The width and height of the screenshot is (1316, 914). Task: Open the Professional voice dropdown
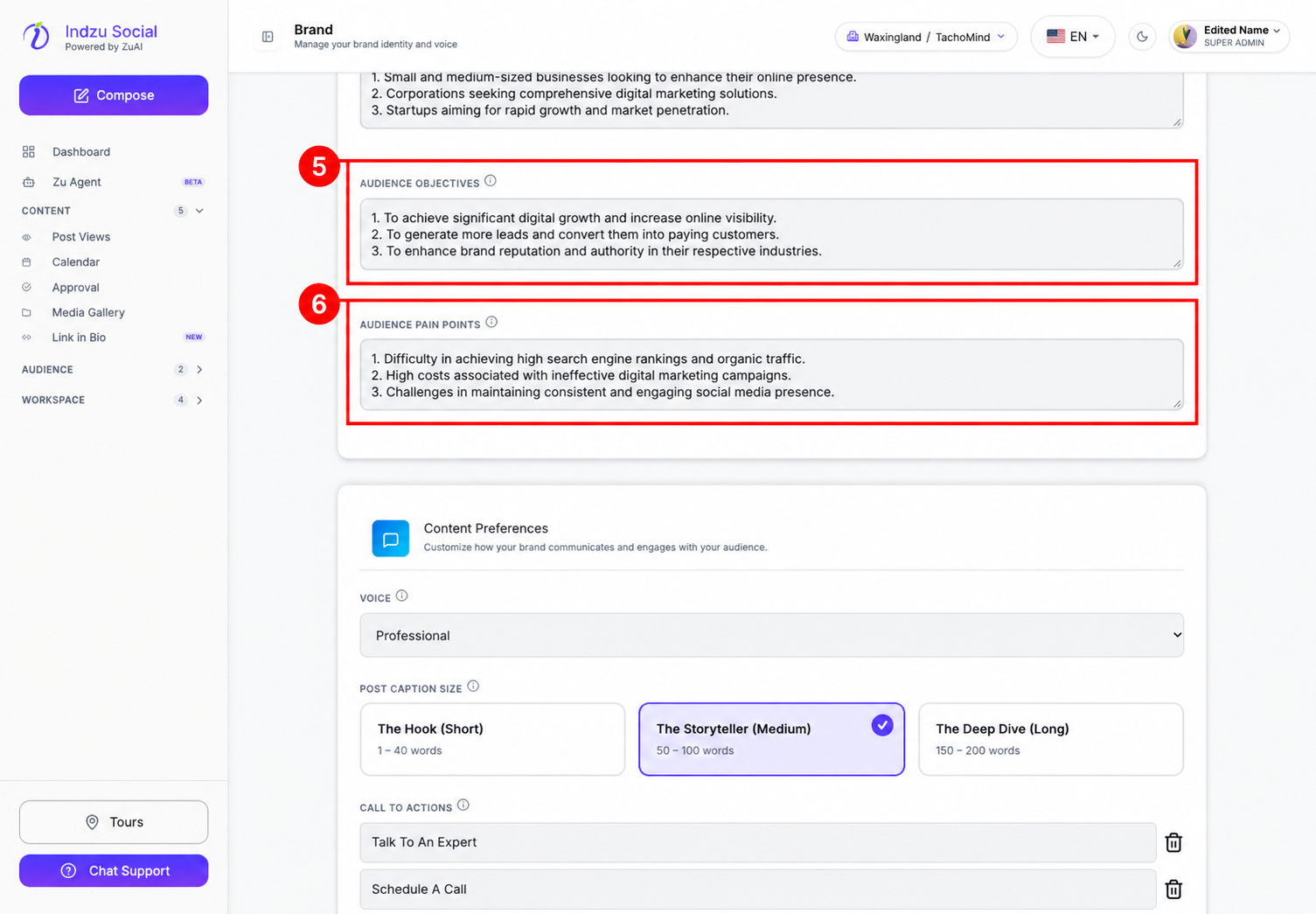771,636
